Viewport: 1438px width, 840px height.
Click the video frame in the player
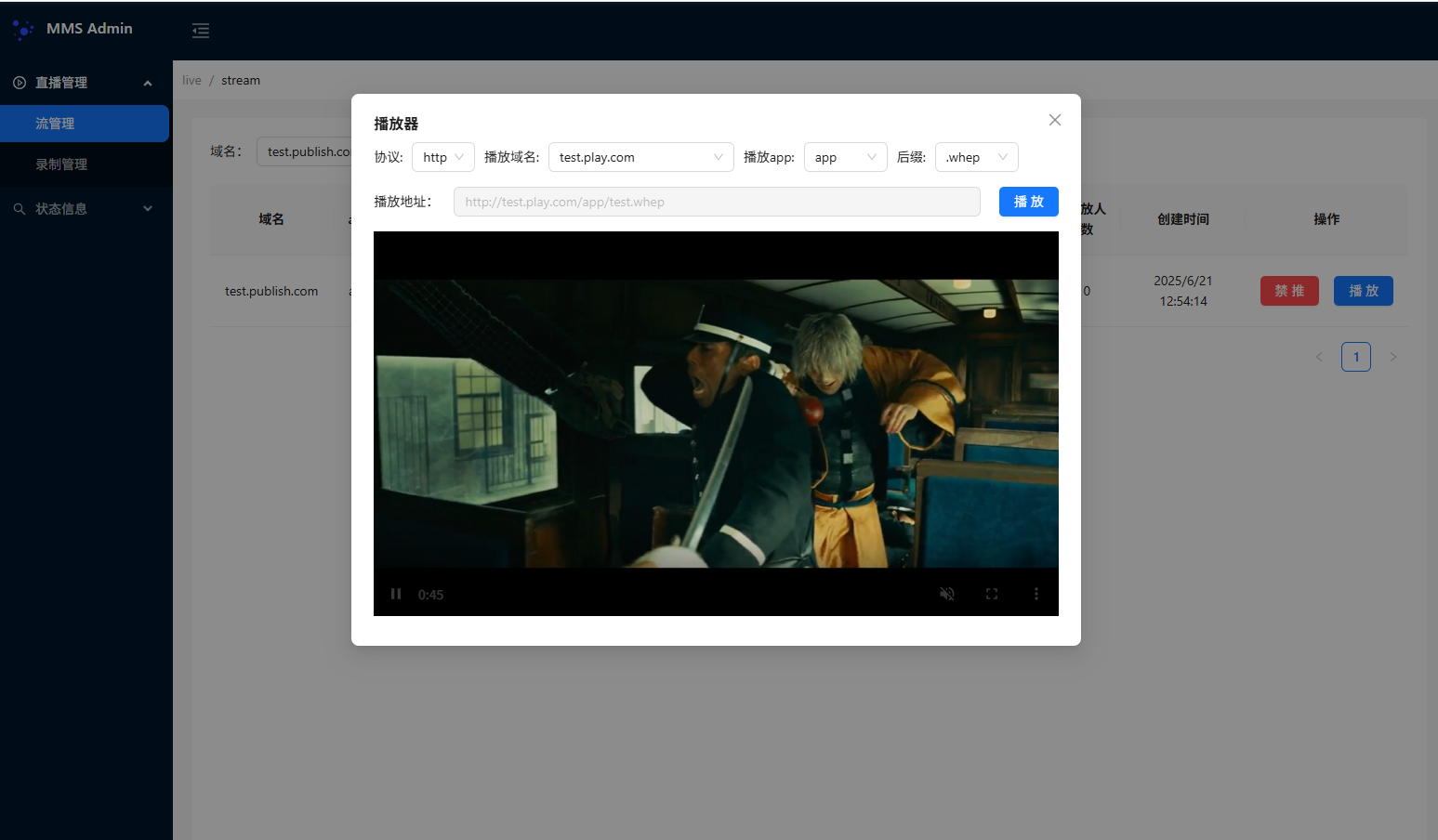coord(716,424)
